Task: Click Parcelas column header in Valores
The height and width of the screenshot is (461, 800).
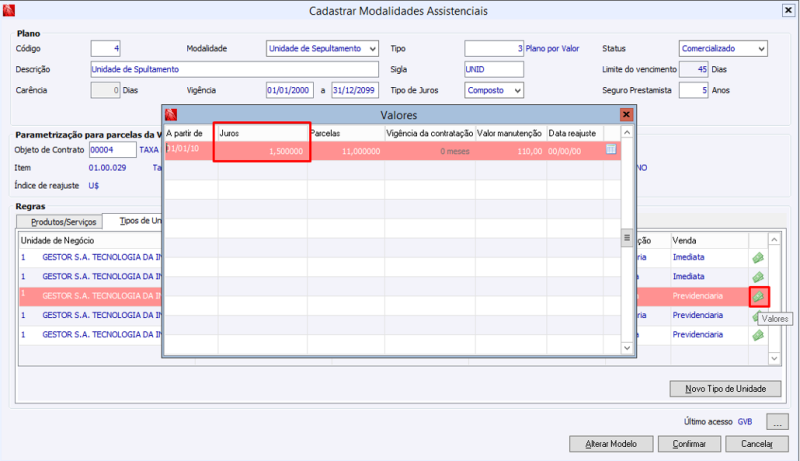Action: [x=346, y=133]
